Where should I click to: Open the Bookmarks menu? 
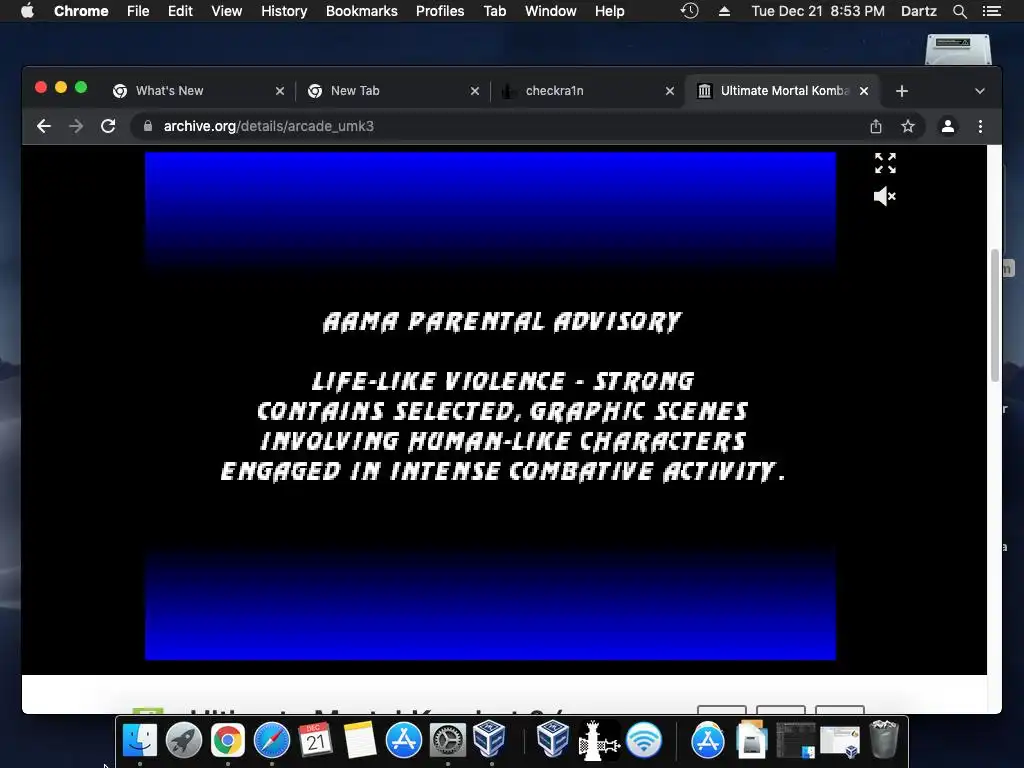pyautogui.click(x=362, y=11)
